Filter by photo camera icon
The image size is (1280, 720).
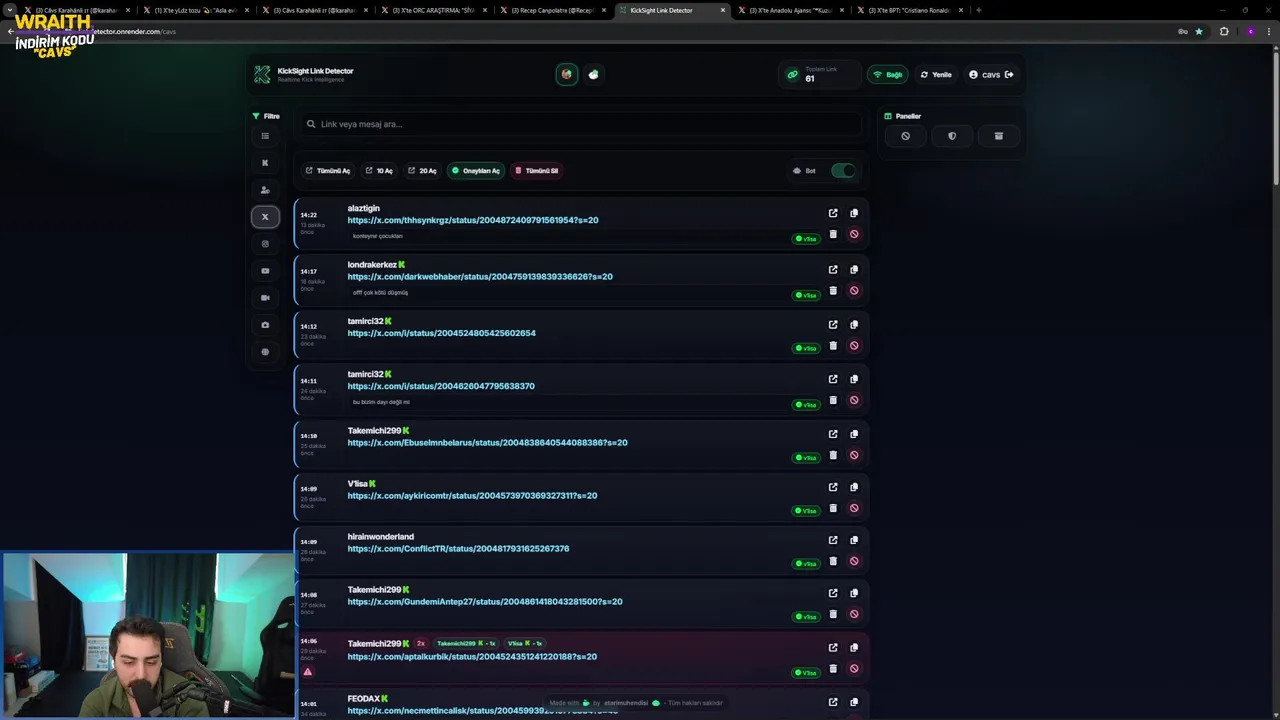point(265,325)
